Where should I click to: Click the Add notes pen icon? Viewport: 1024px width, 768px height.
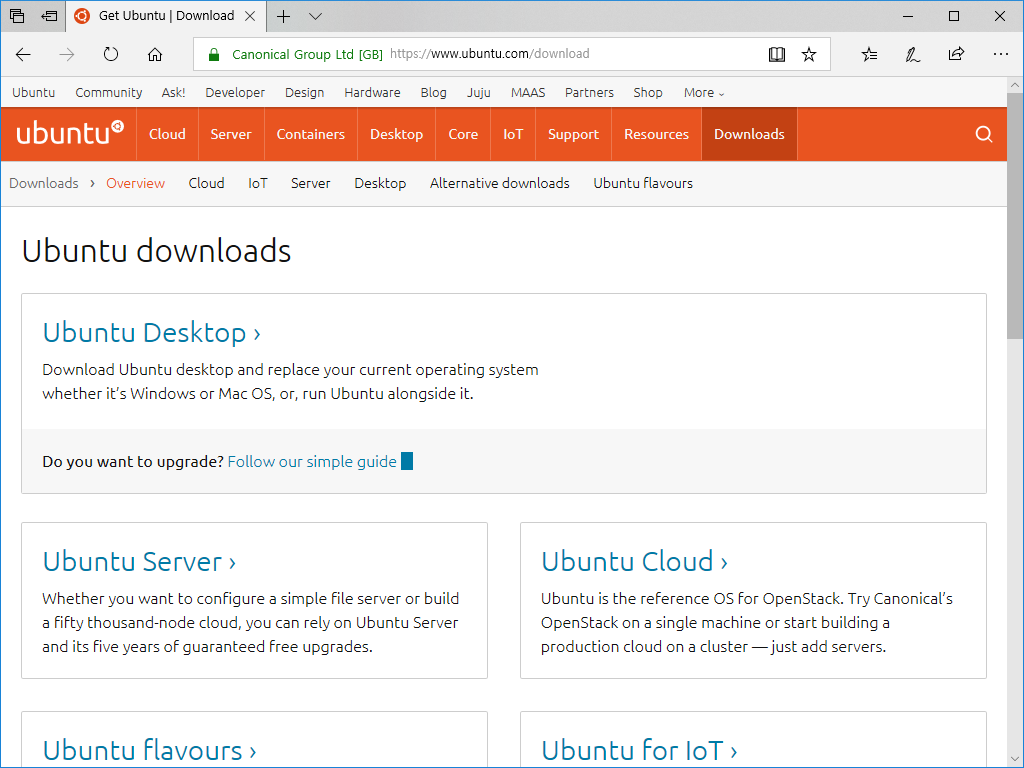(x=913, y=54)
